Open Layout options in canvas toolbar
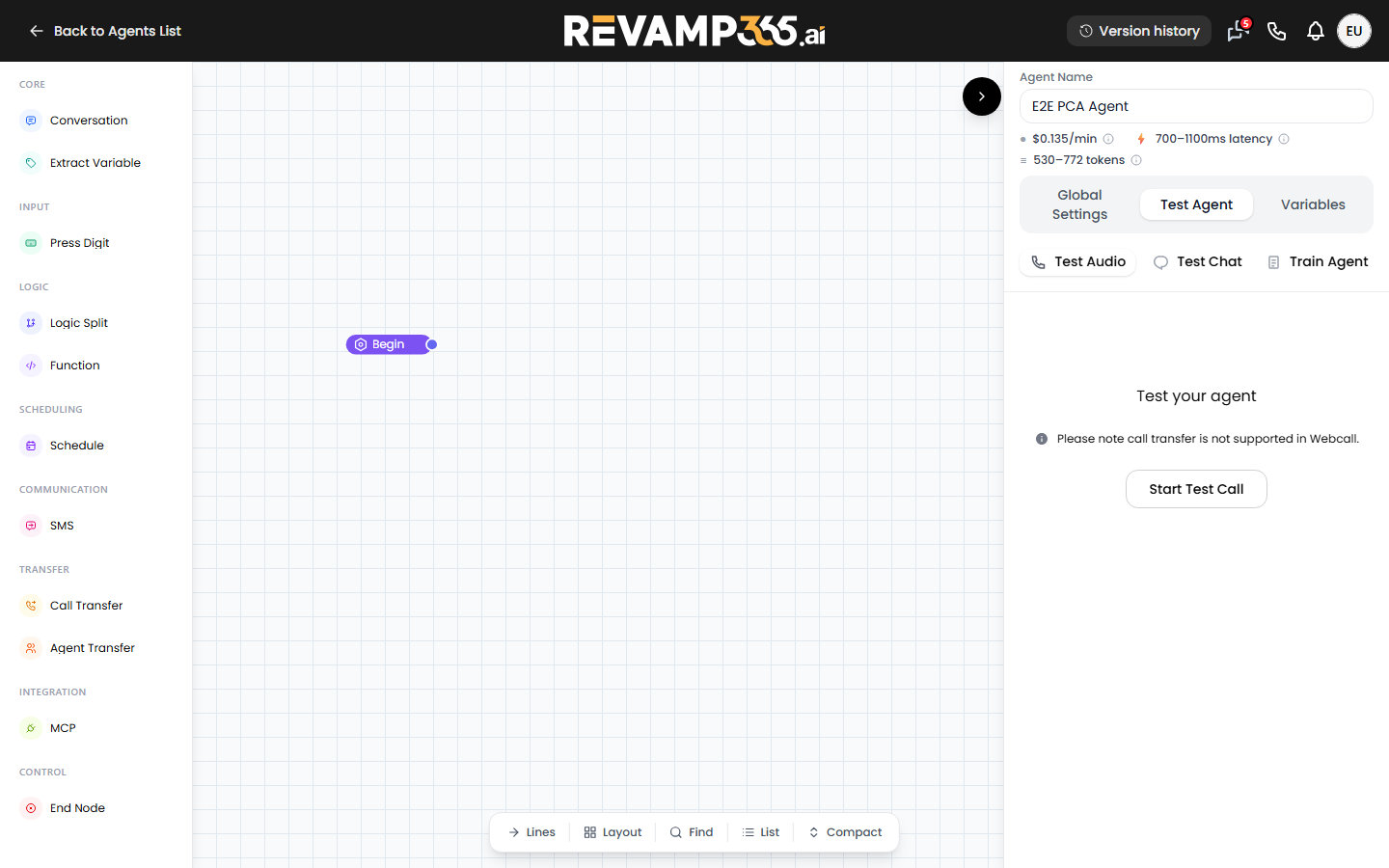The image size is (1389, 868). click(x=613, y=832)
